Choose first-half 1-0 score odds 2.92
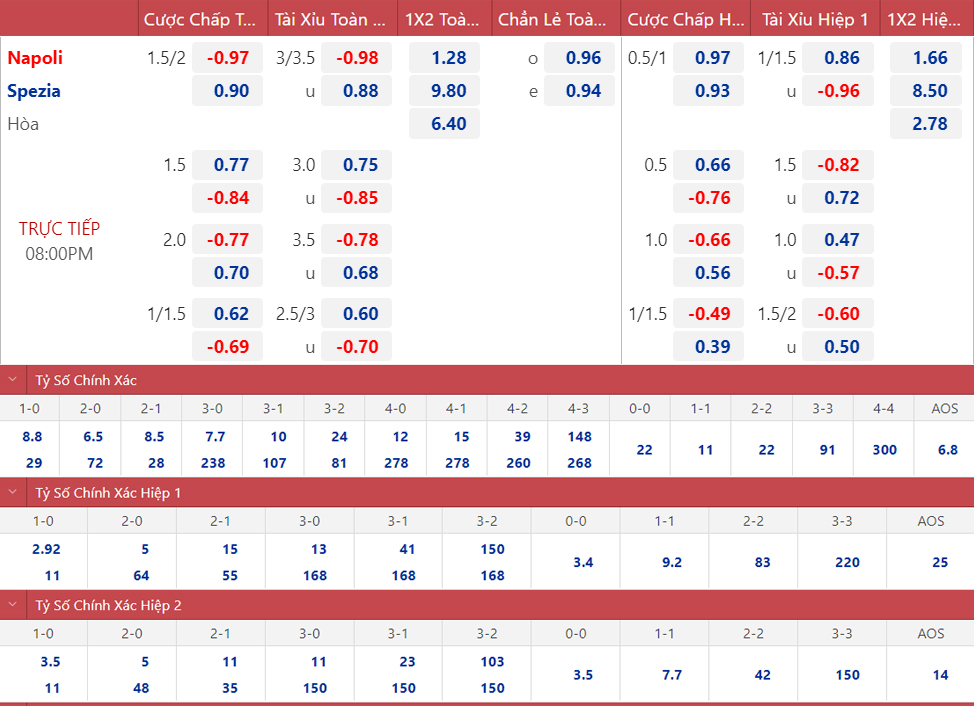Screen dimensions: 974x706 pos(45,549)
